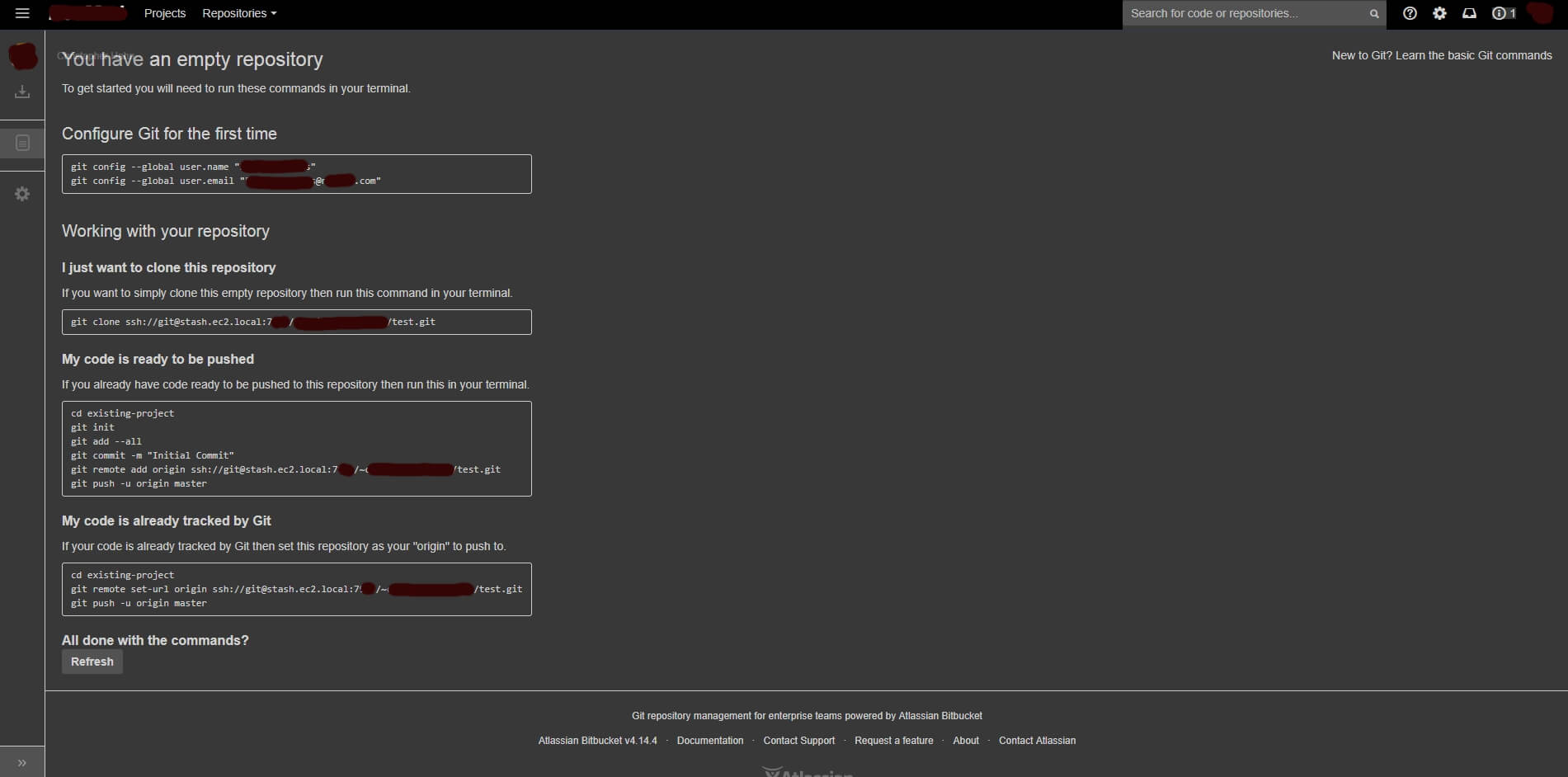
Task: Click the search magnifier icon
Action: [1373, 13]
